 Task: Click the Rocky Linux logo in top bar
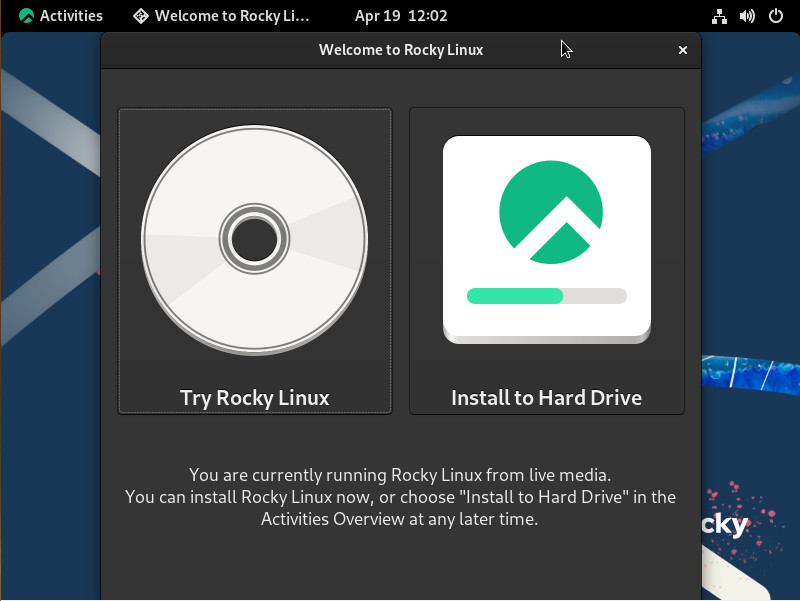[27, 16]
